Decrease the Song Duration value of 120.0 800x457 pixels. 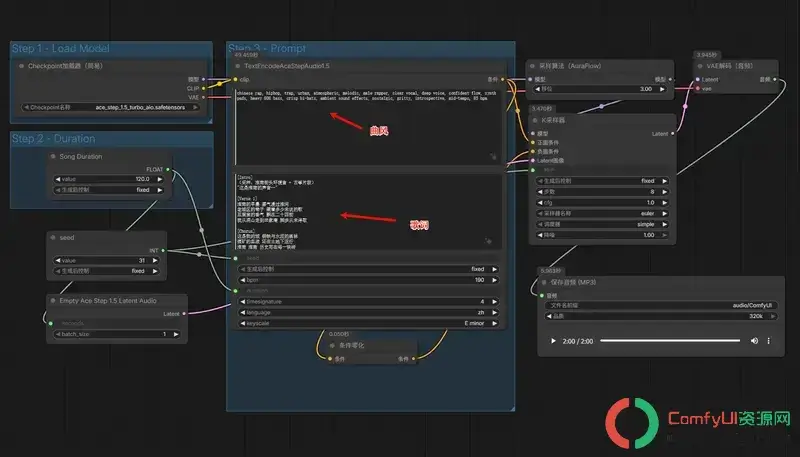point(58,179)
